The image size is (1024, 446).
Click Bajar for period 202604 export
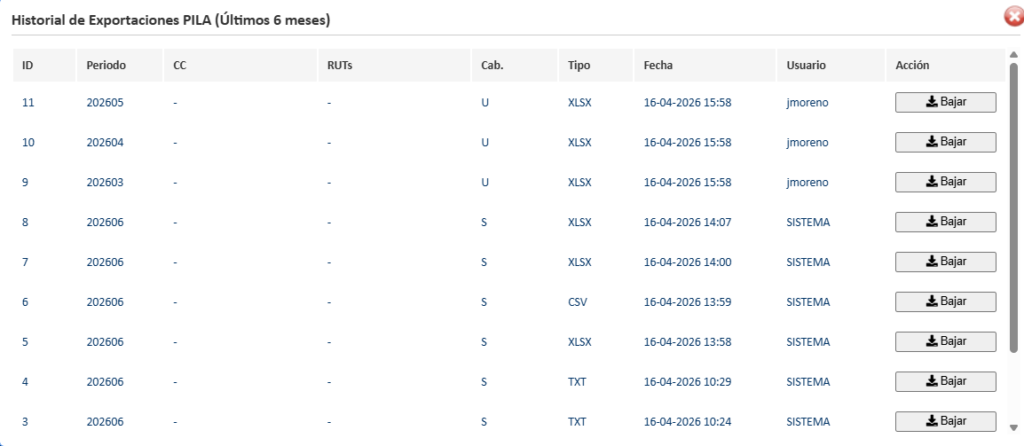945,142
